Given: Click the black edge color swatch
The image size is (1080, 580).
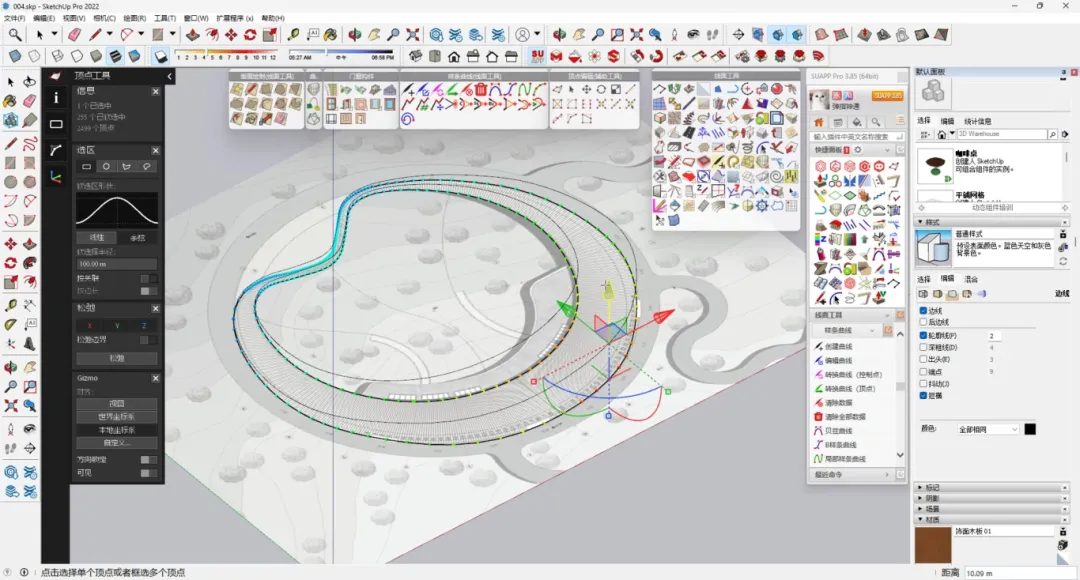Looking at the screenshot, I should click(1030, 429).
